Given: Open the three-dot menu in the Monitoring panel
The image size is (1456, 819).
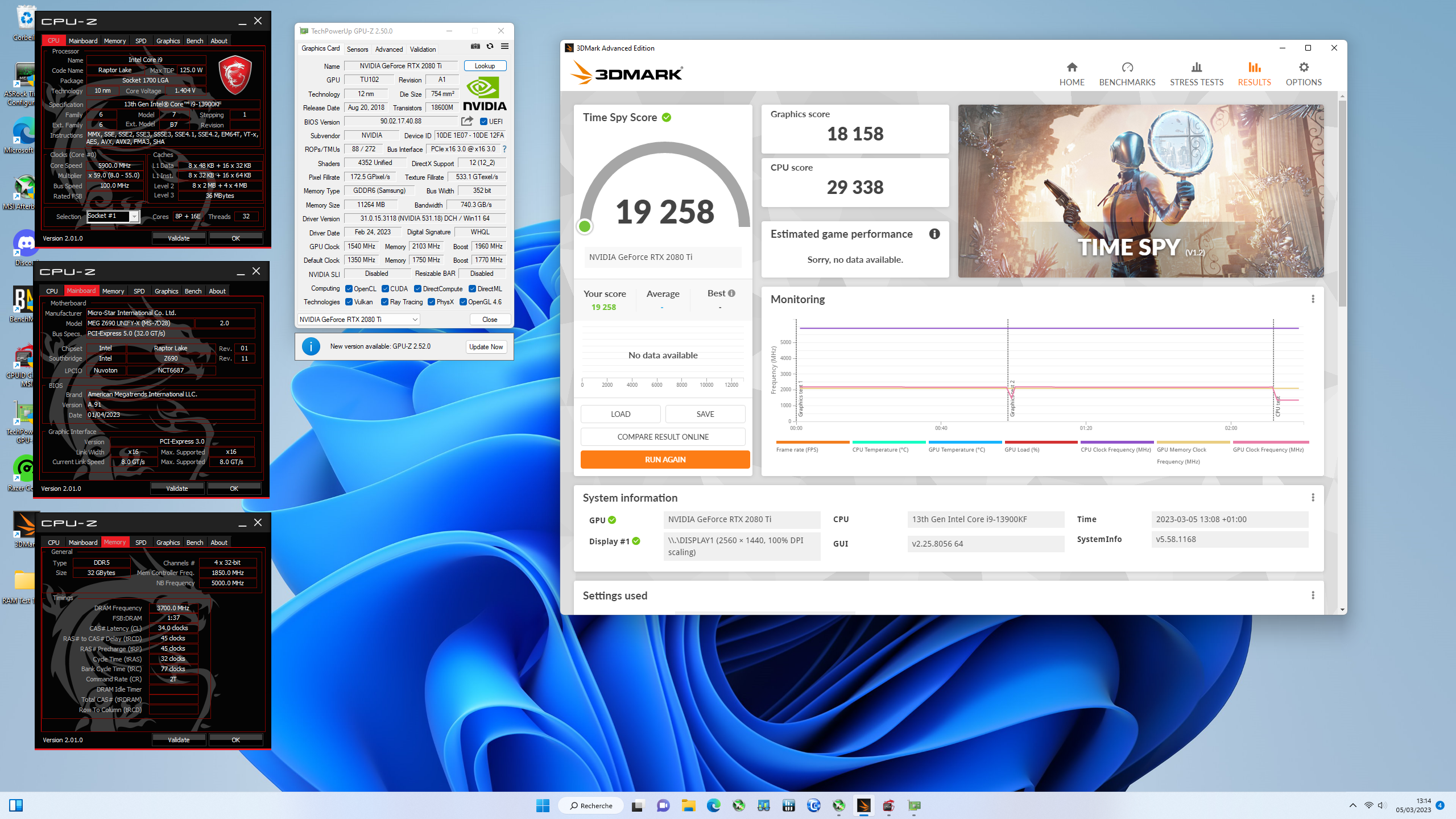Looking at the screenshot, I should [x=1313, y=299].
